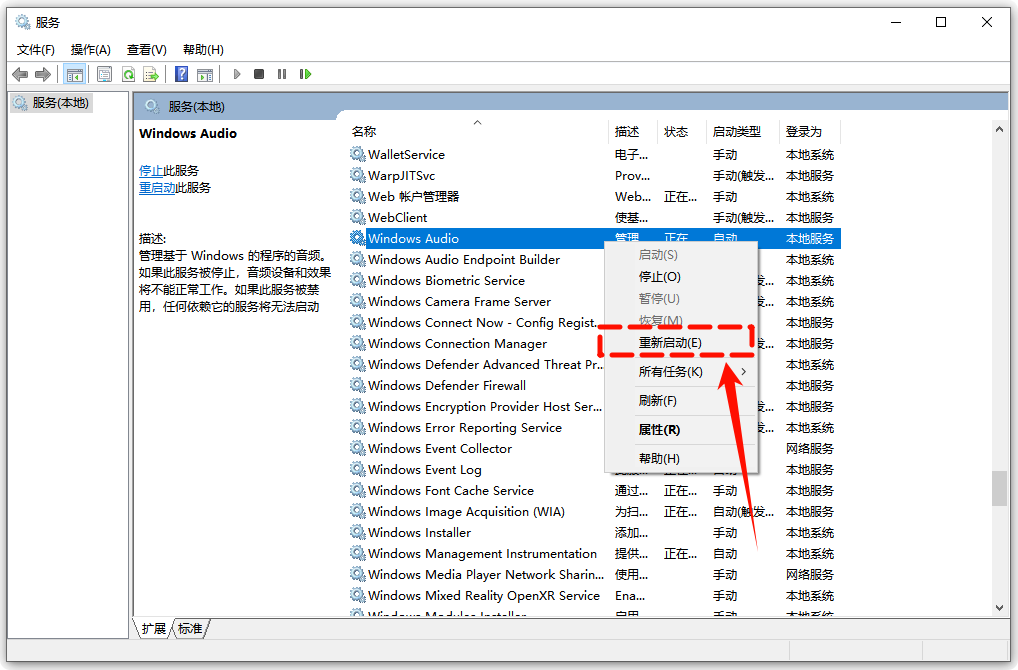Click the gear icon beside Windows Audio Endpoint Builder

coord(358,259)
